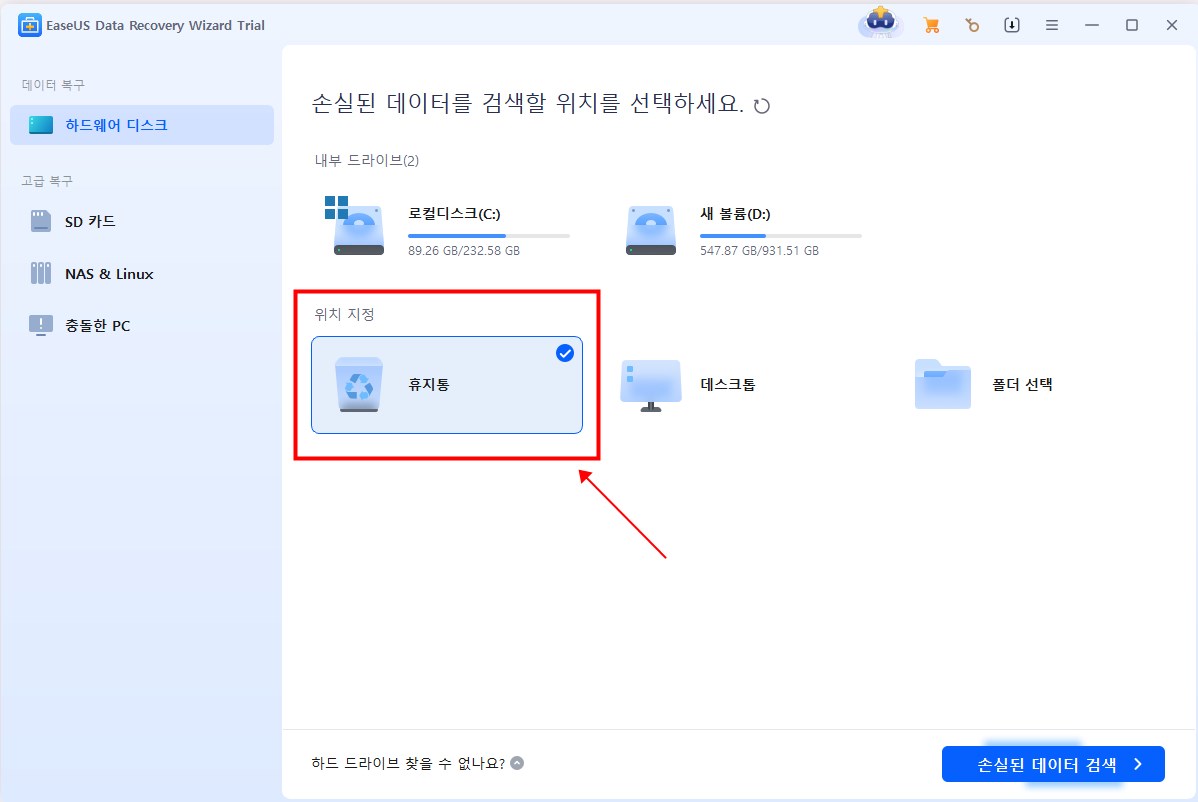Viewport: 1198px width, 802px height.
Task: Click the 로컬디스크(C:) label
Action: coord(455,214)
